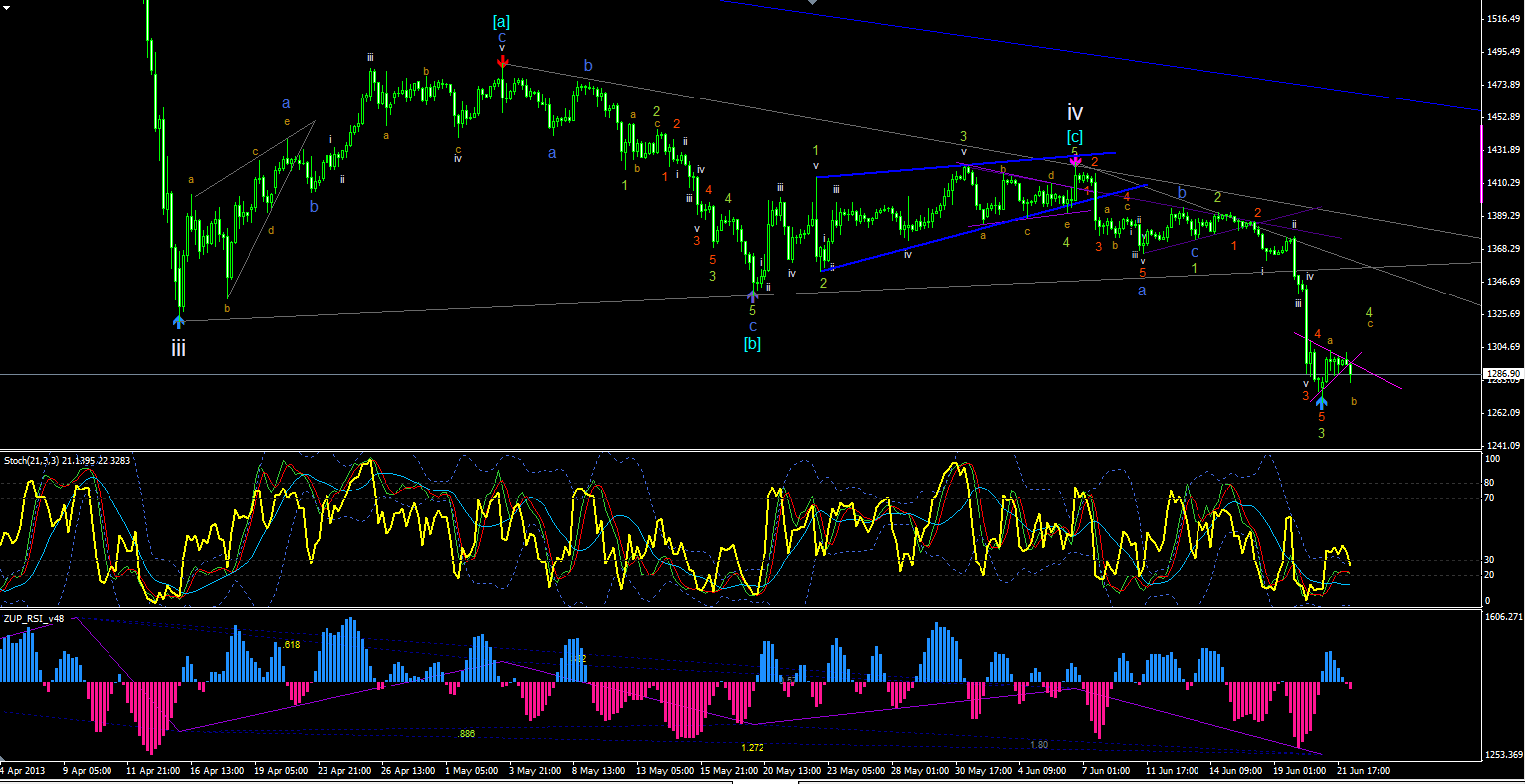Click the 1473.89 price scale value
Viewport: 1525px width, 784px height.
click(1501, 85)
